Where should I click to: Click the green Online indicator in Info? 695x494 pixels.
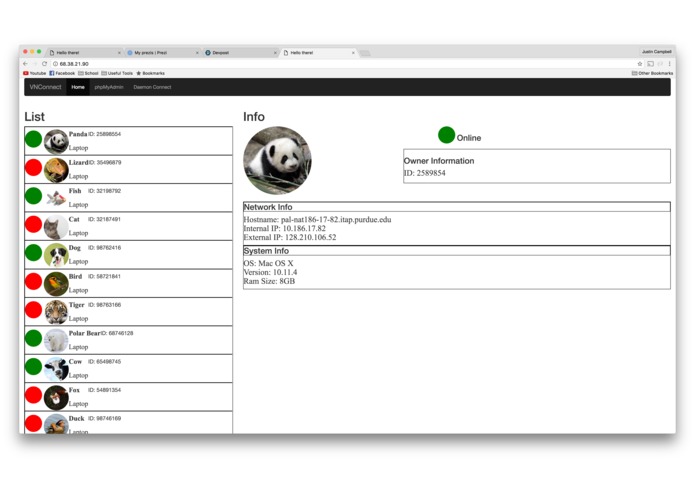(446, 135)
